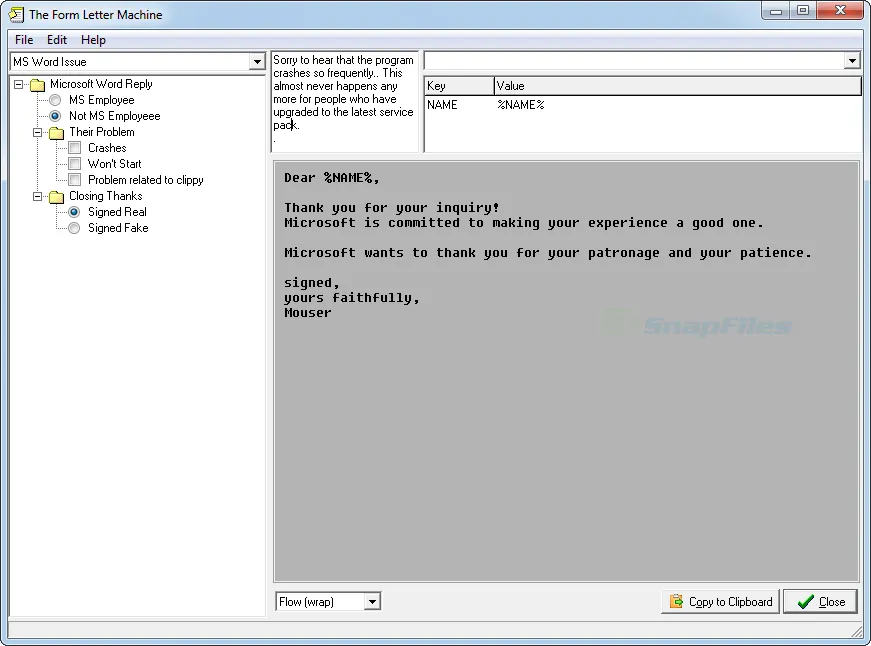Viewport: 871px width, 646px height.
Task: Click the Key column header
Action: click(459, 86)
